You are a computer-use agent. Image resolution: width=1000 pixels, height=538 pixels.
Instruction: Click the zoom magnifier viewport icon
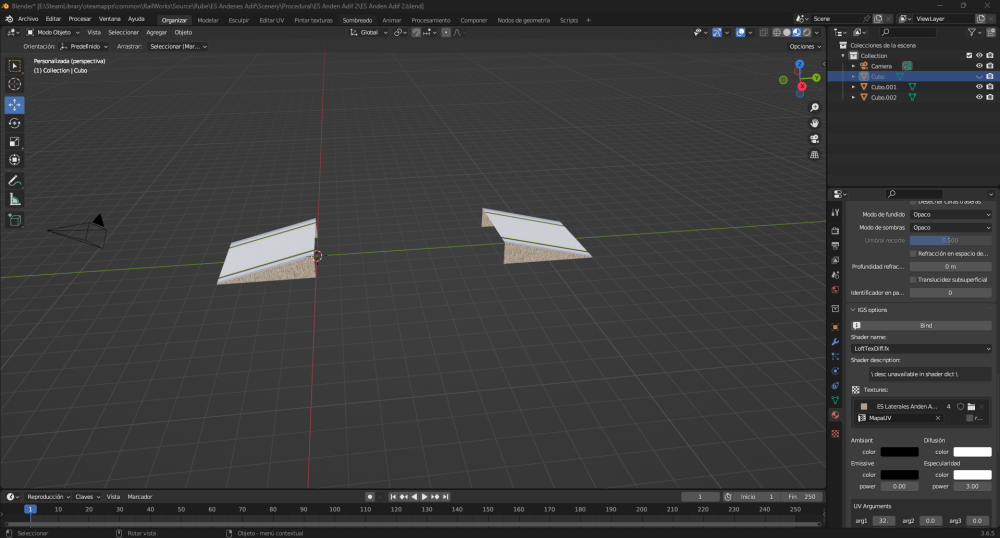815,107
